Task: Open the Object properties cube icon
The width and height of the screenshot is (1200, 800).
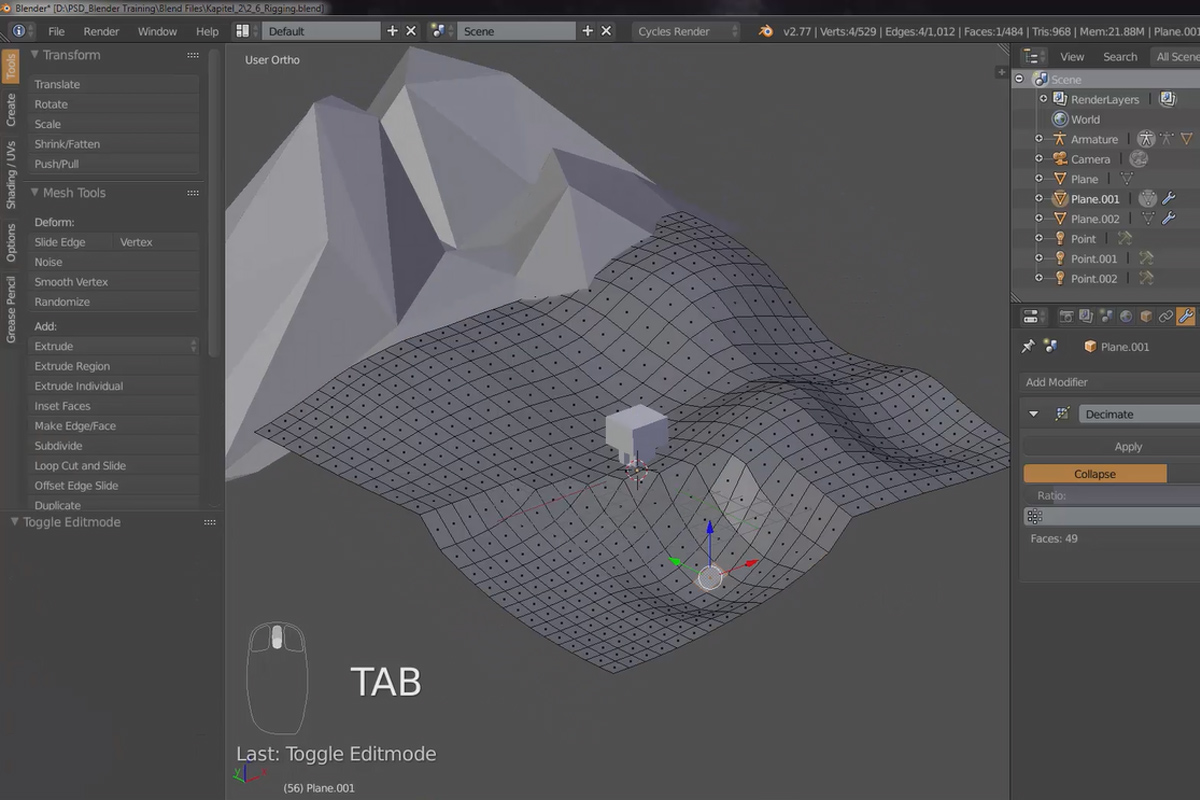Action: [1146, 317]
